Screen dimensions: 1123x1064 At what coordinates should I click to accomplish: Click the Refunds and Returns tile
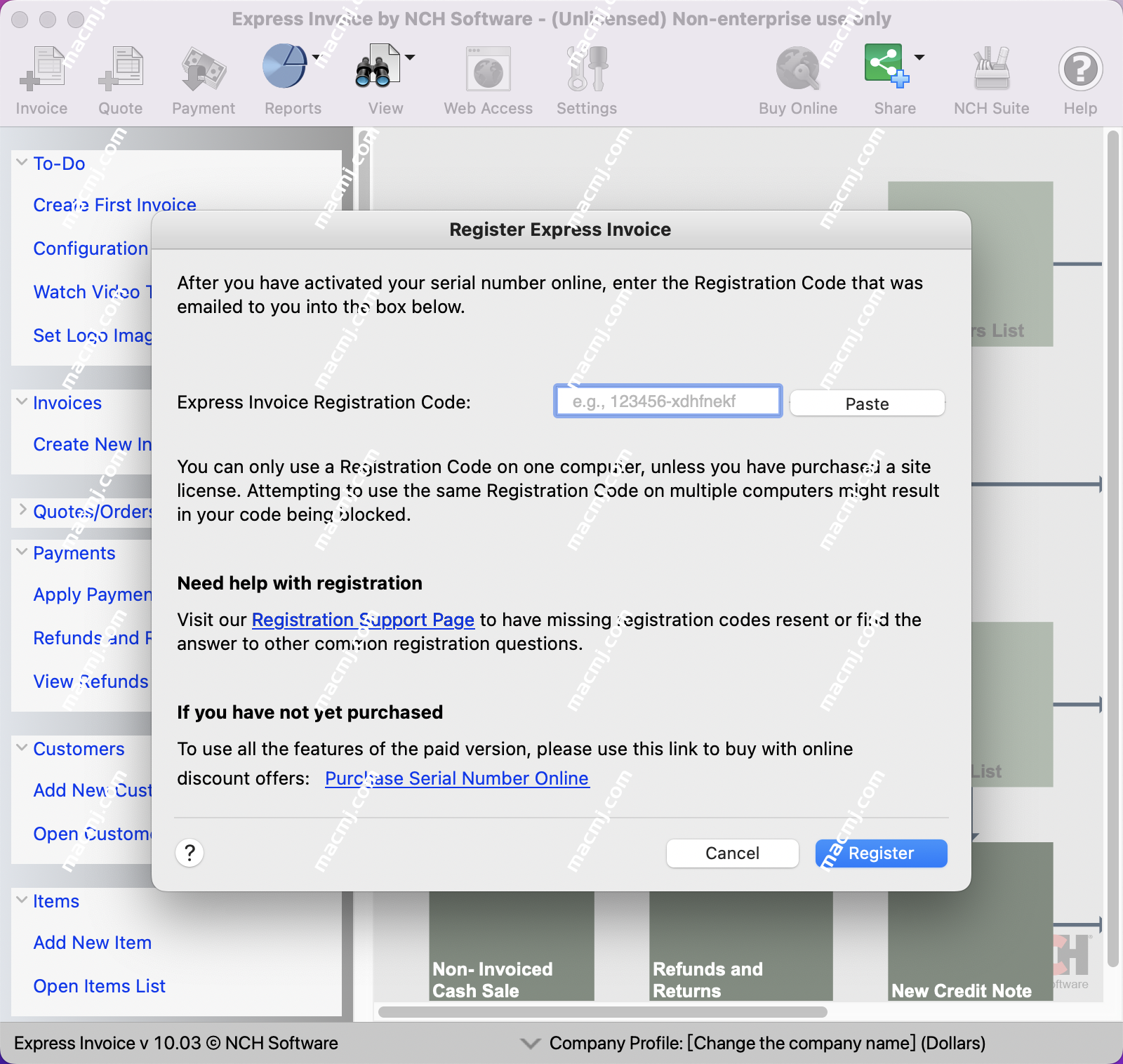pos(740,946)
